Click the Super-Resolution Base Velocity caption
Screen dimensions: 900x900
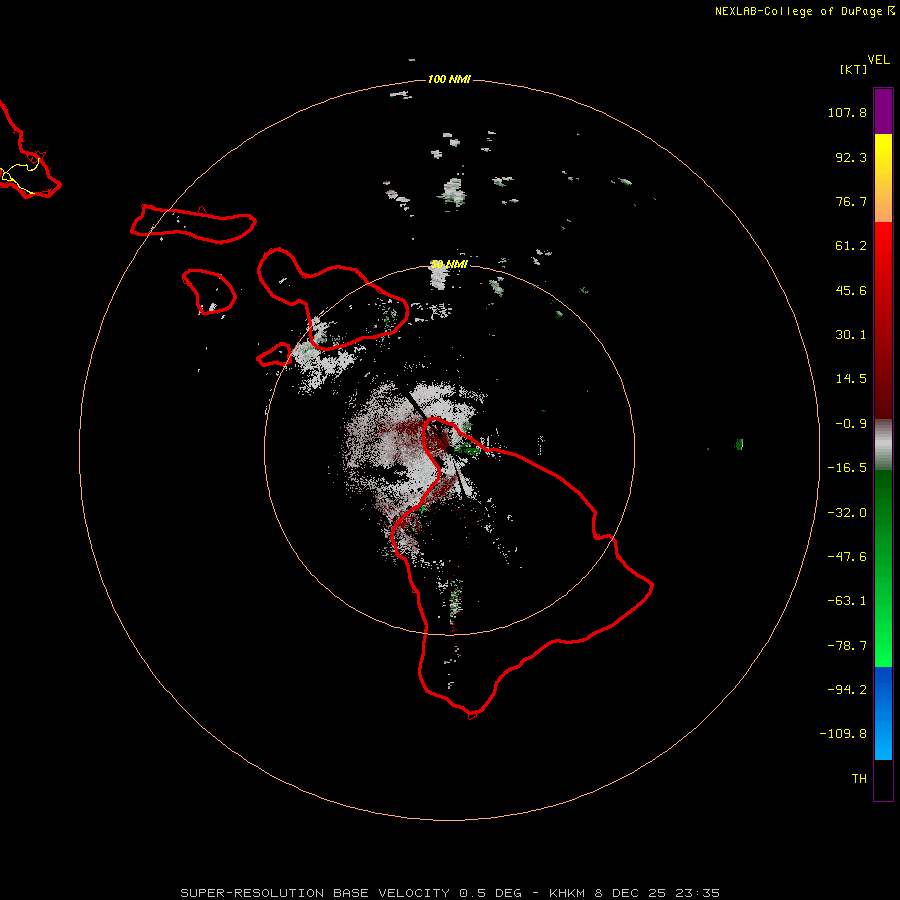coord(449,893)
